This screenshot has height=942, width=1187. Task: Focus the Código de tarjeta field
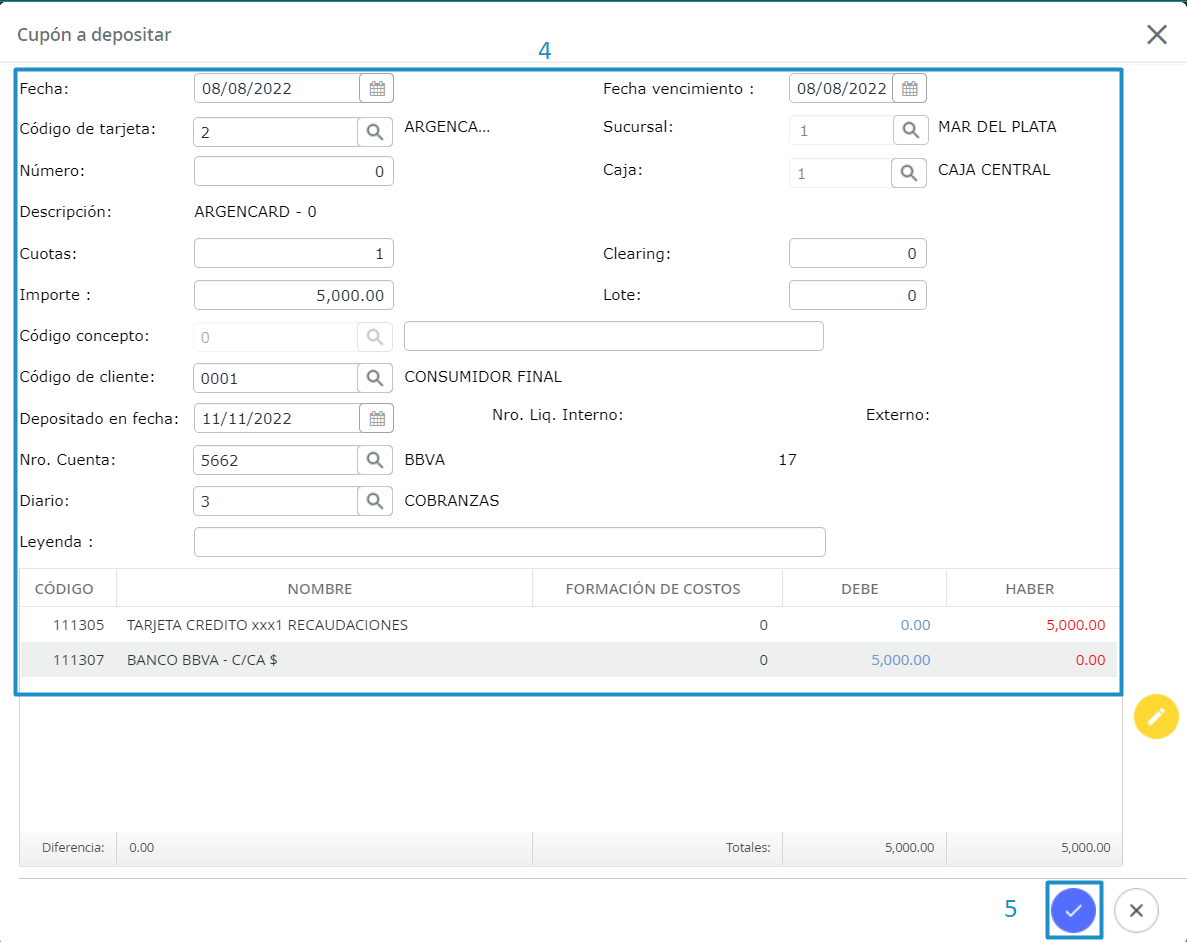point(276,132)
